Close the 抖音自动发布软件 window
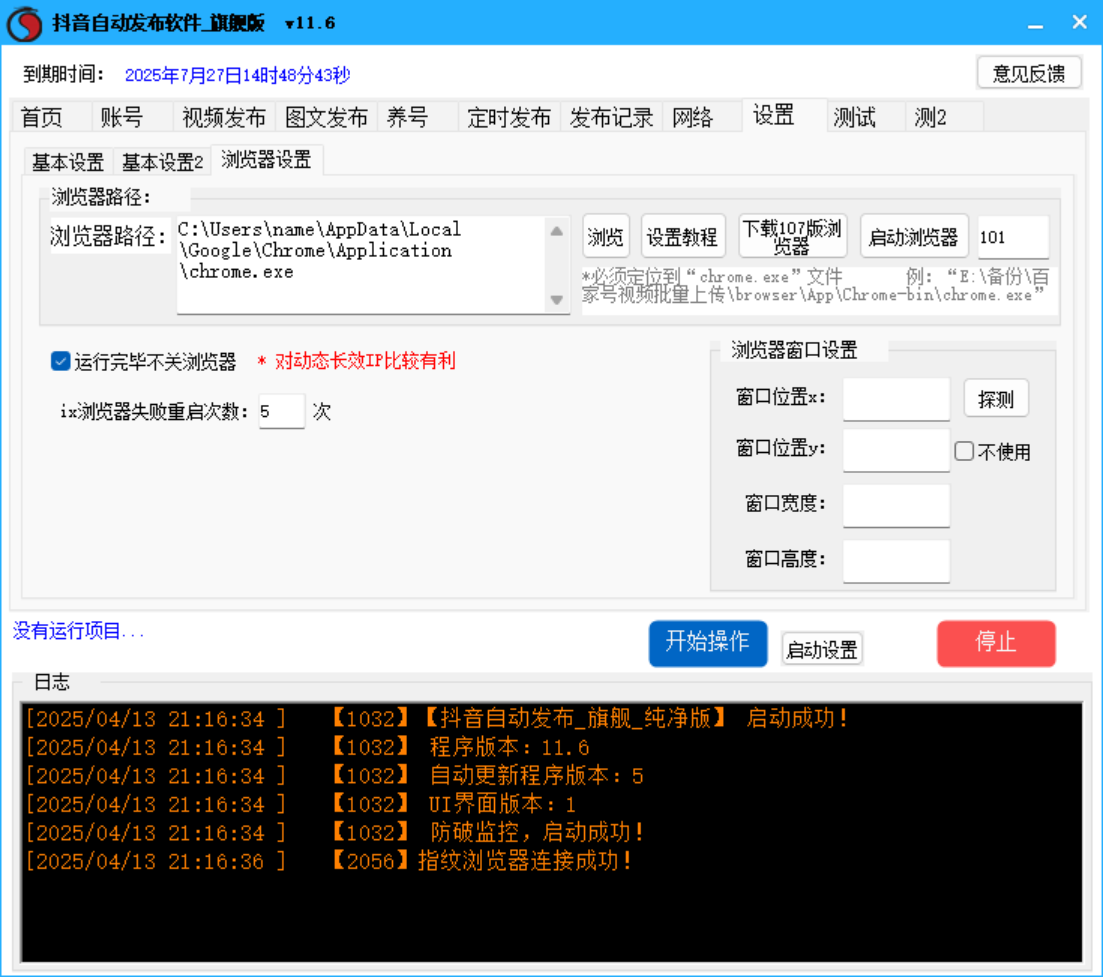The image size is (1103, 977). click(x=1079, y=23)
